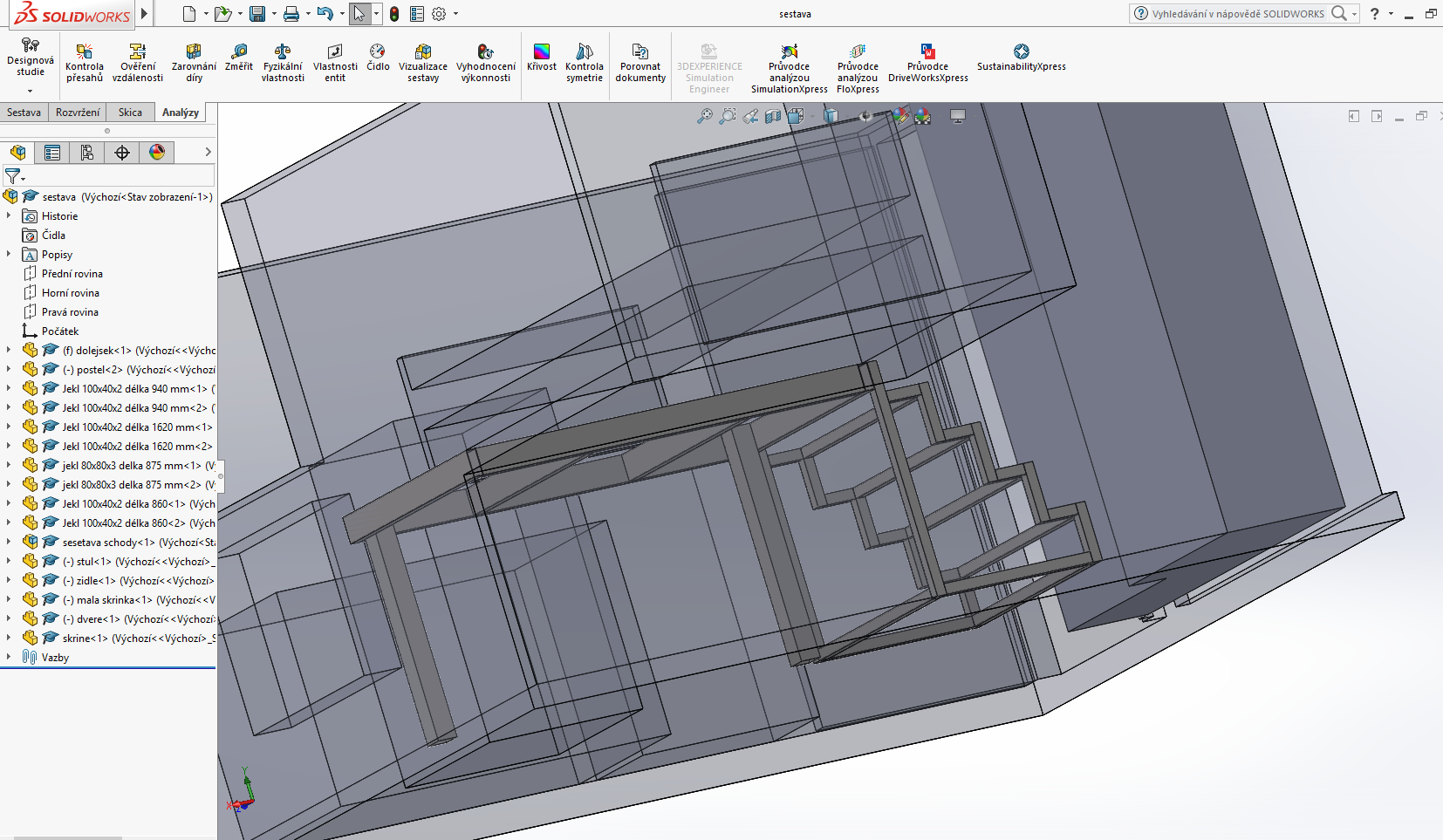Toggle the section view in viewport toolbar
Screen dimensions: 1443x840
pyautogui.click(x=773, y=116)
